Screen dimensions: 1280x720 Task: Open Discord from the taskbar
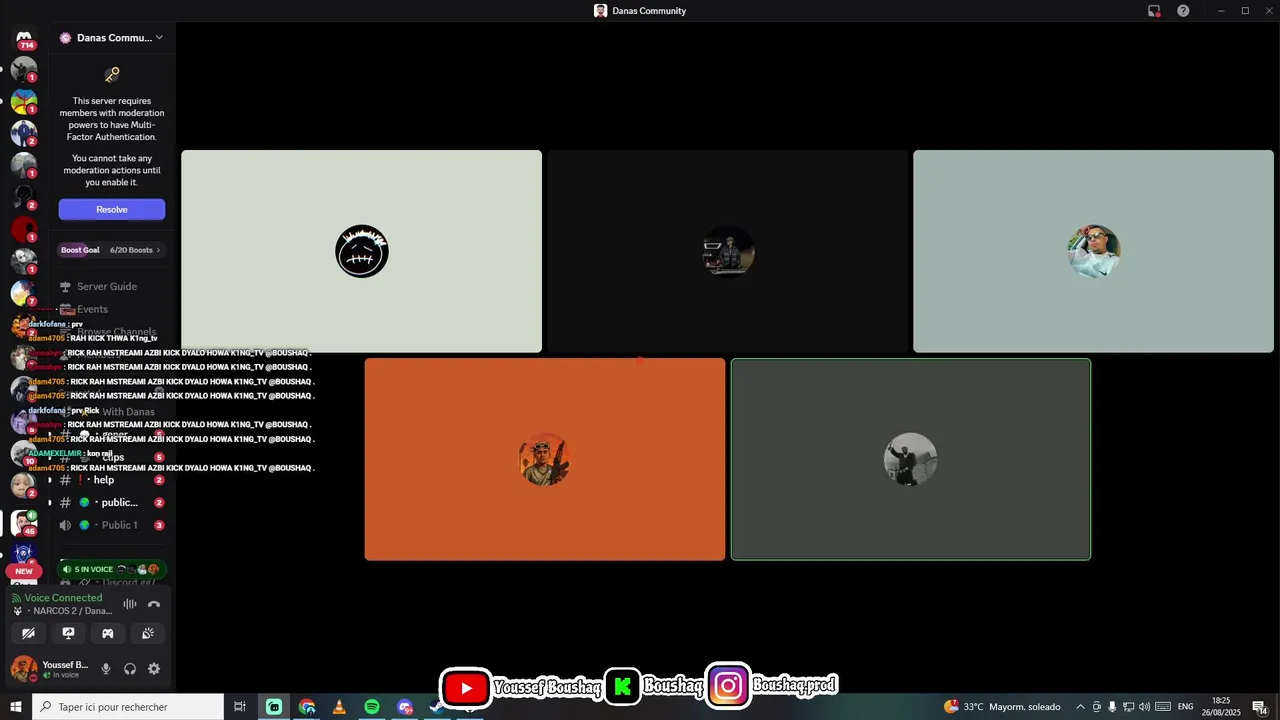(405, 707)
